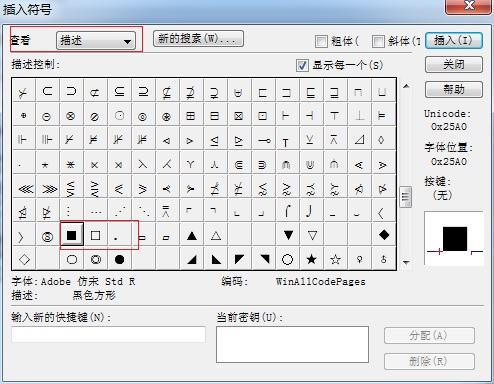Close the 插入符号 dialog with X

tap(469, 6)
